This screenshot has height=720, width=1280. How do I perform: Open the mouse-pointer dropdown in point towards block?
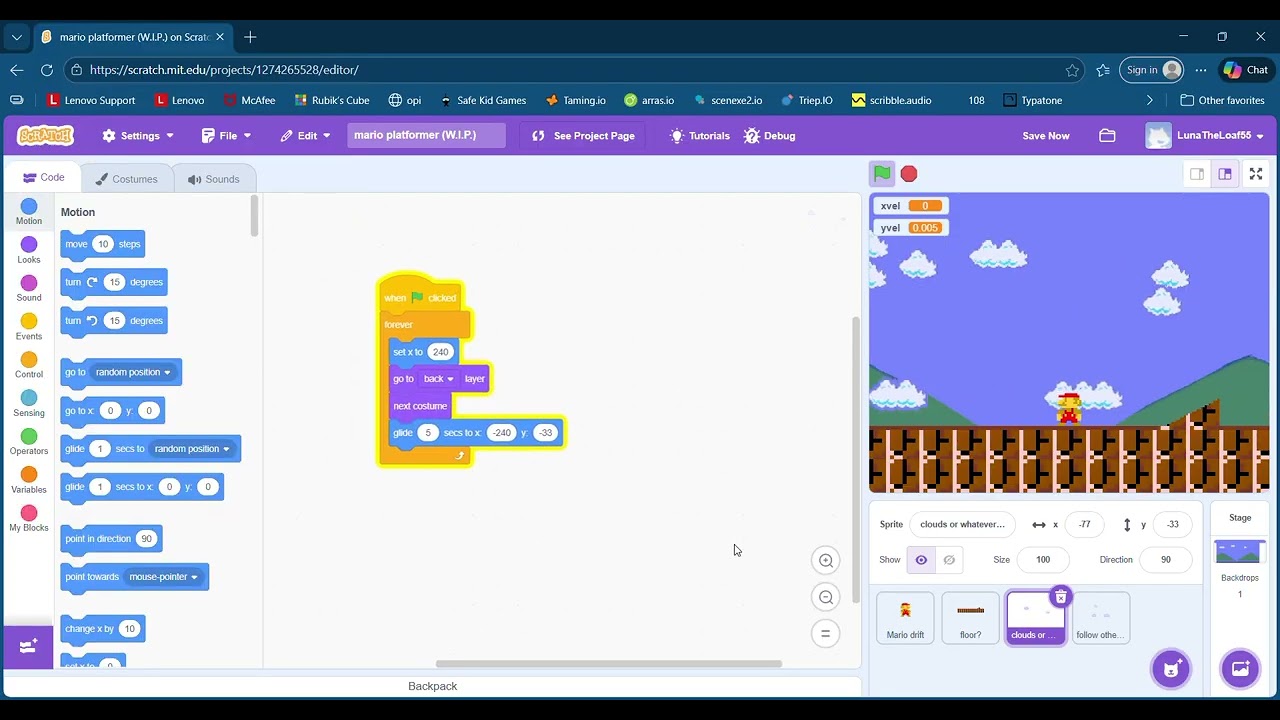click(x=163, y=577)
